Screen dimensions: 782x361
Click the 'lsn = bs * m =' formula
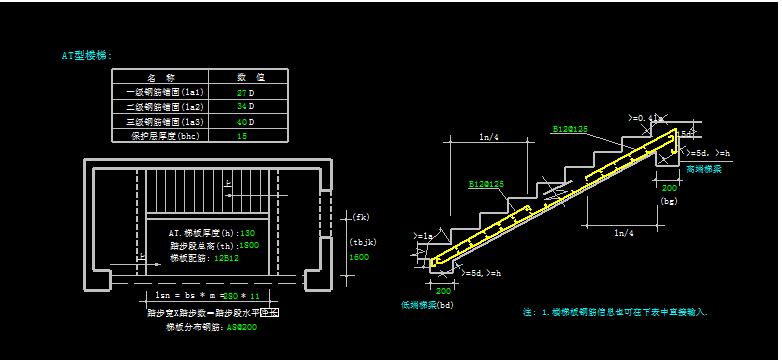click(x=190, y=296)
